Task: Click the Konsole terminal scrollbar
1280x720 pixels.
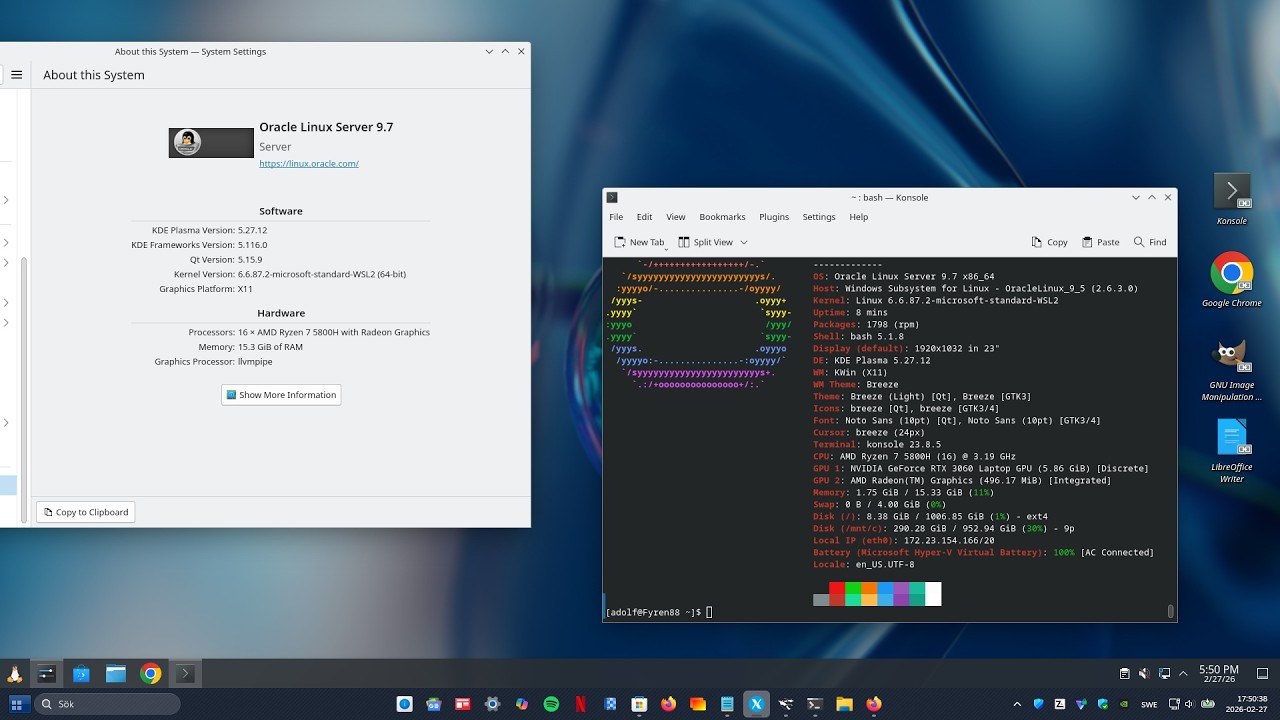Action: pyautogui.click(x=1170, y=611)
